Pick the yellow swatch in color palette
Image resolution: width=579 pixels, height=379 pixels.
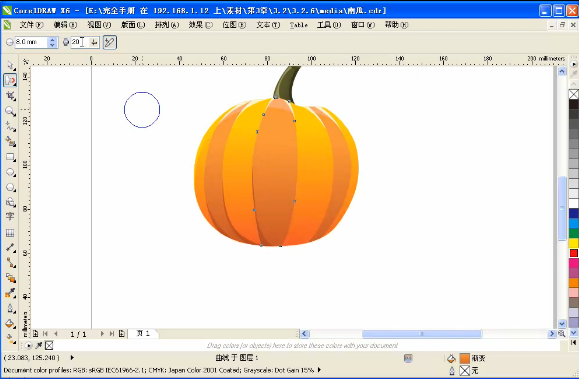pyautogui.click(x=573, y=243)
